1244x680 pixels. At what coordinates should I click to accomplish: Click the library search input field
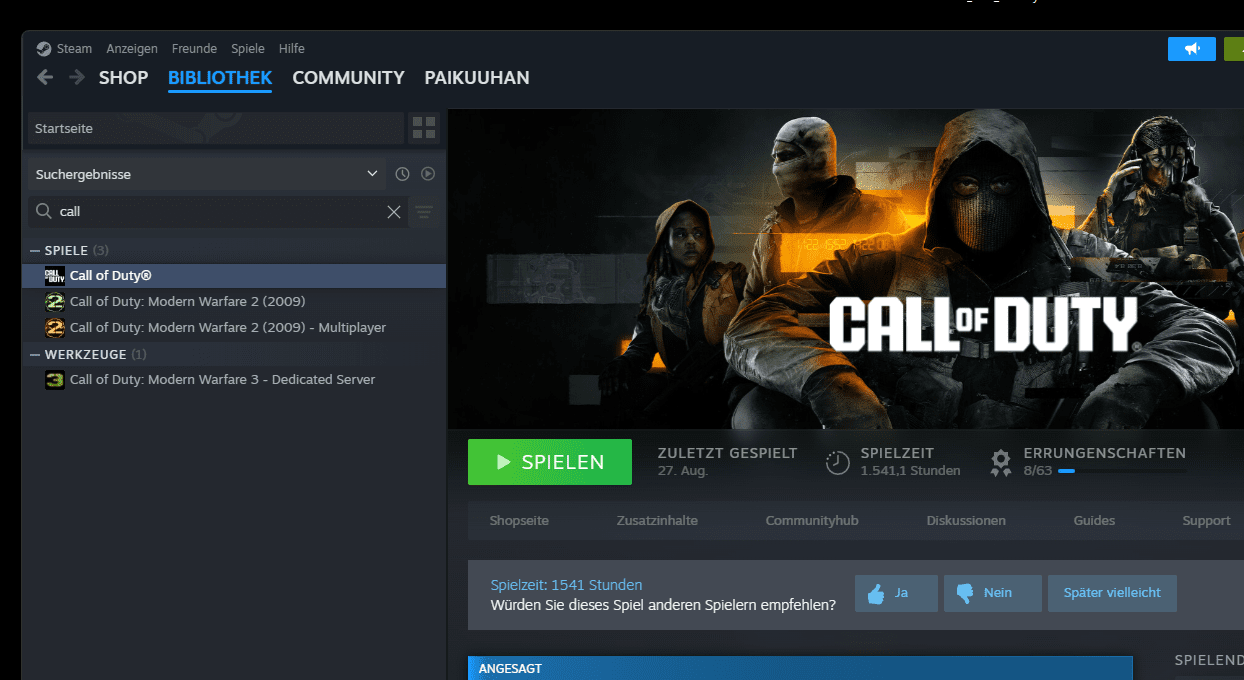(x=218, y=212)
